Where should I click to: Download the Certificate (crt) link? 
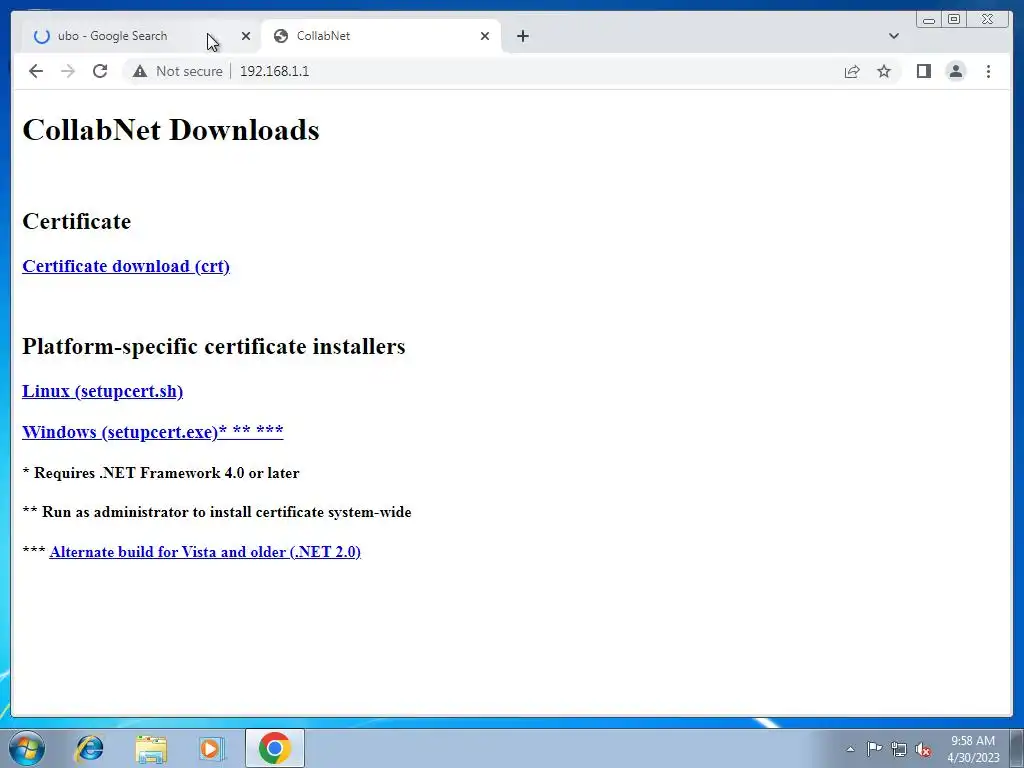(x=126, y=266)
